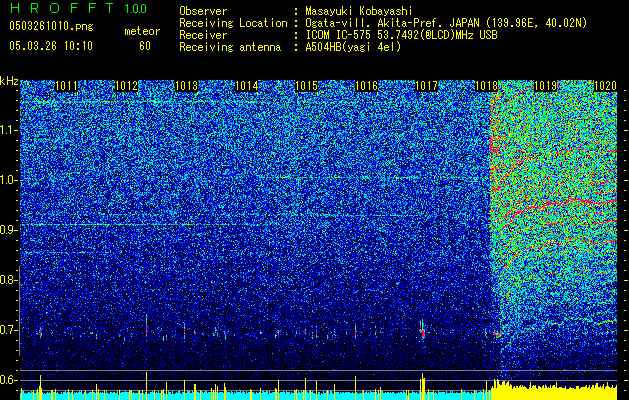629x400 pixels.
Task: Select the ICOM IC-575 receiver text
Action: [x=401, y=35]
